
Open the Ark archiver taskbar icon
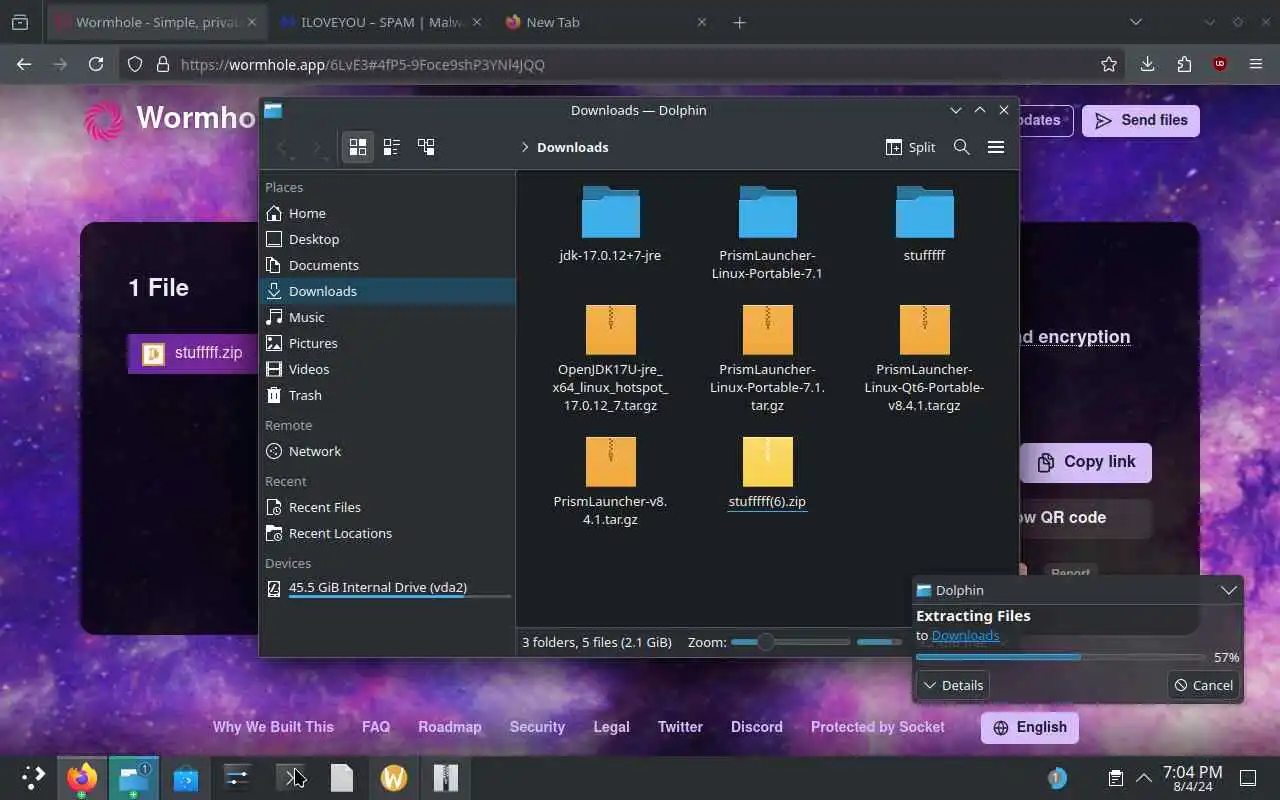tap(445, 777)
